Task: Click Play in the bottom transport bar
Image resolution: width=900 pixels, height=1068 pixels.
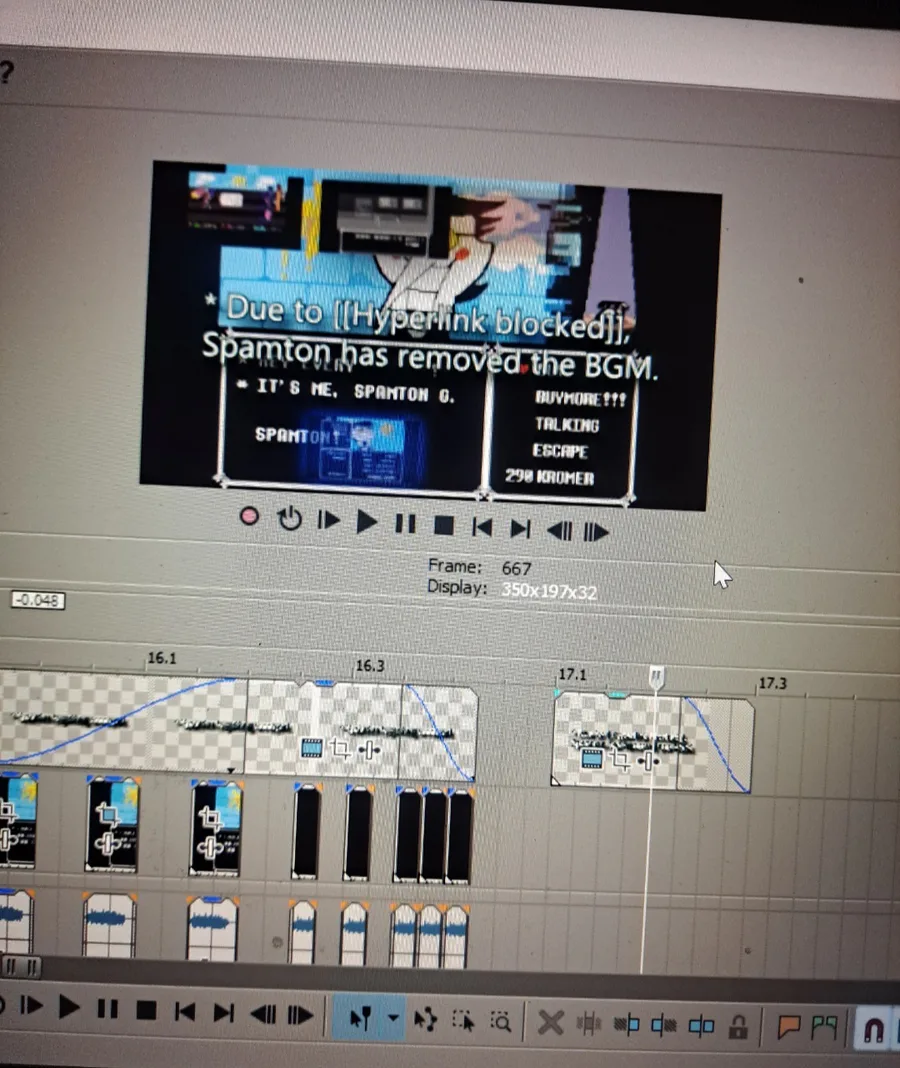Action: click(x=68, y=1007)
